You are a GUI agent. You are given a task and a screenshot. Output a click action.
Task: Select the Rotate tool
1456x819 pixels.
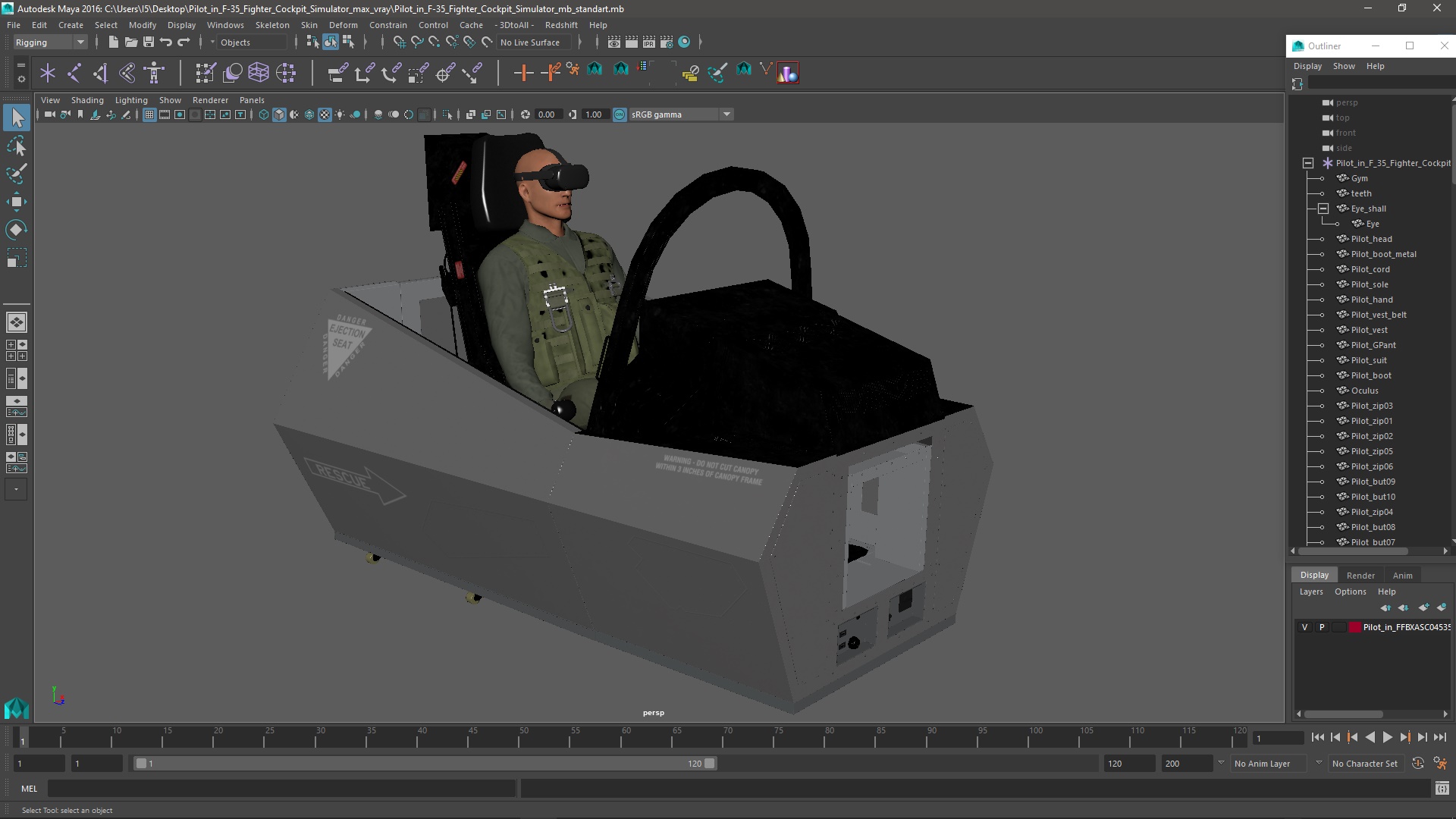pyautogui.click(x=17, y=230)
